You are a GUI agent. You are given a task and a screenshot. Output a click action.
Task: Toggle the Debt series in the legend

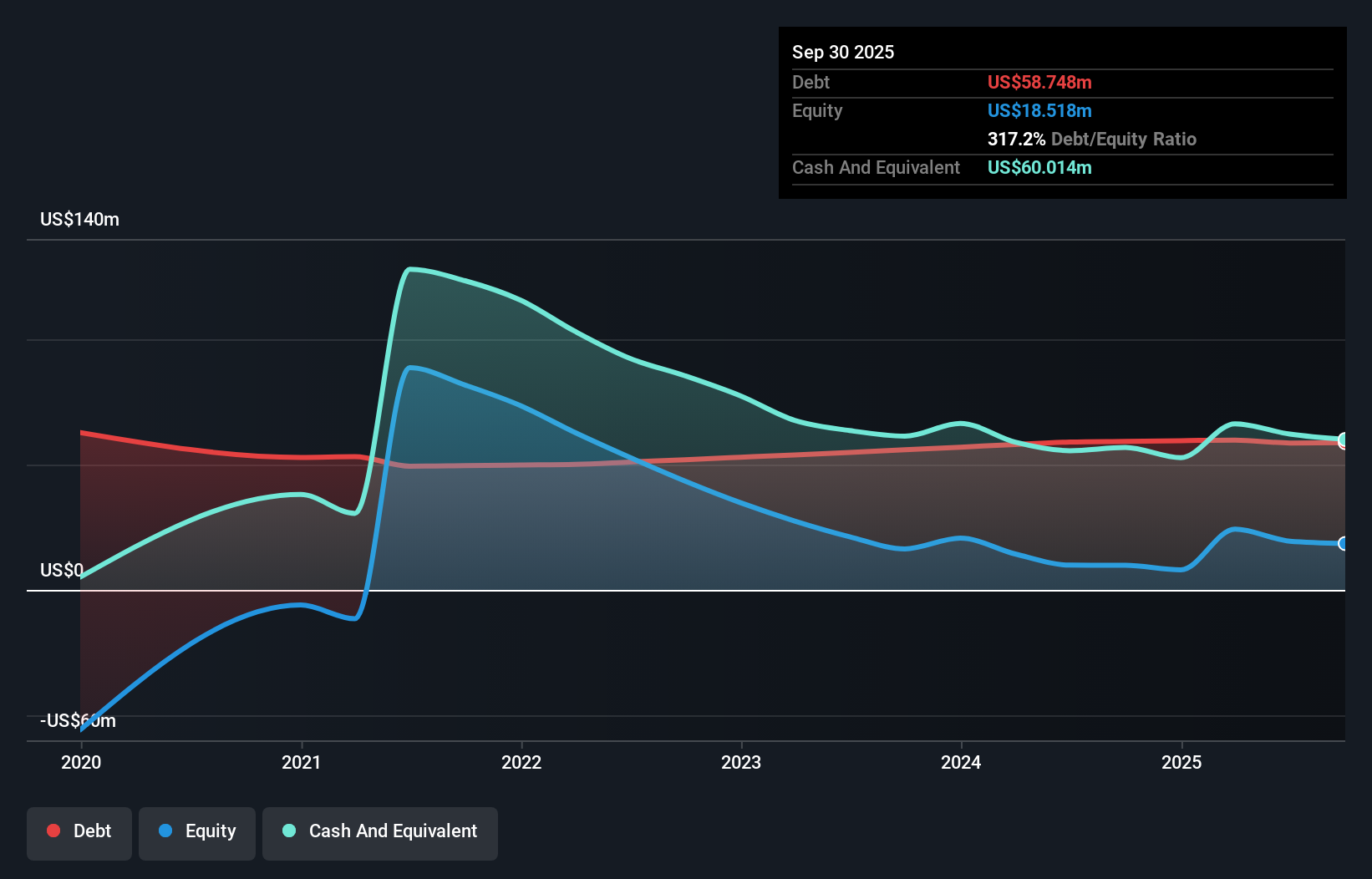point(79,833)
